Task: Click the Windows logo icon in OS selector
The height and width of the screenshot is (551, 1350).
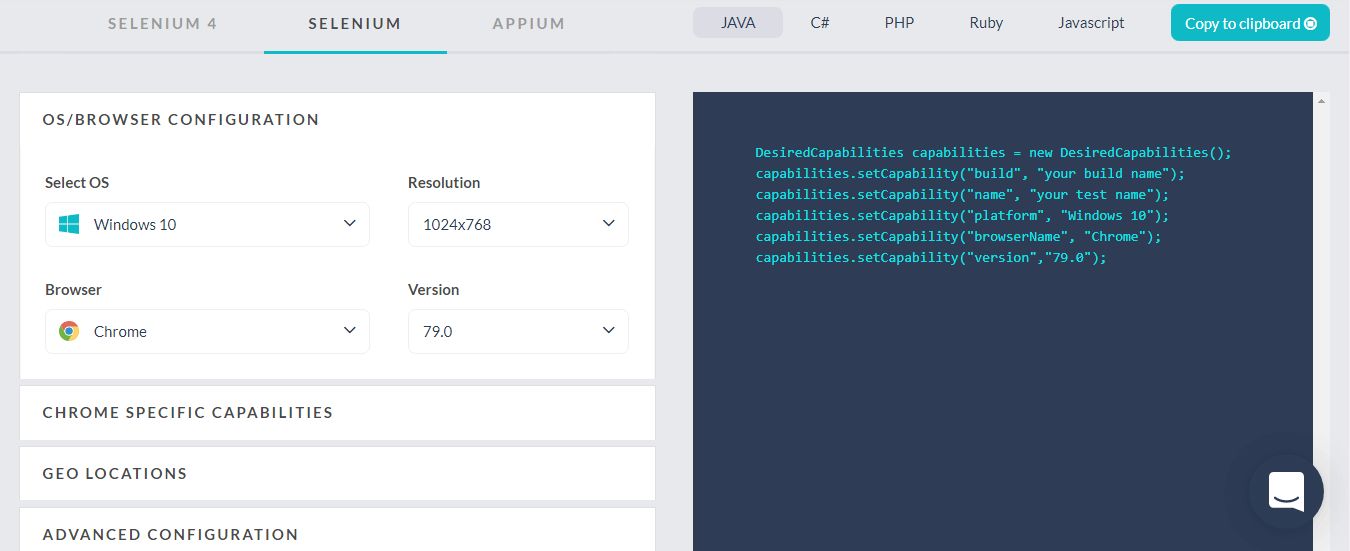Action: click(69, 225)
